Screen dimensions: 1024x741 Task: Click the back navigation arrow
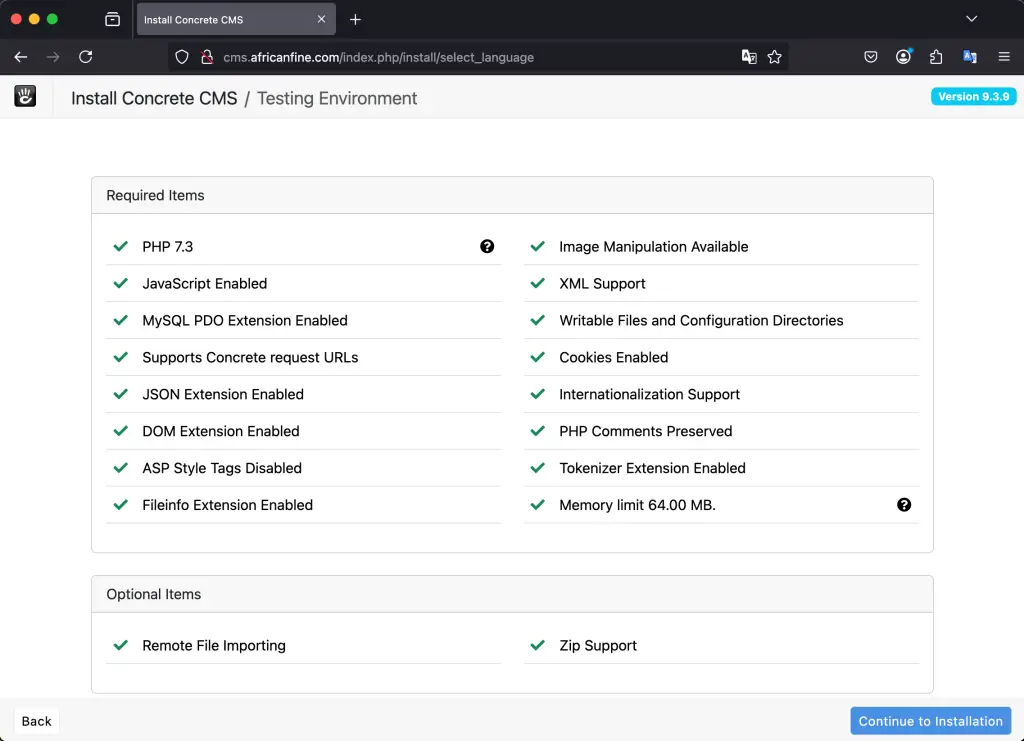pyautogui.click(x=20, y=57)
